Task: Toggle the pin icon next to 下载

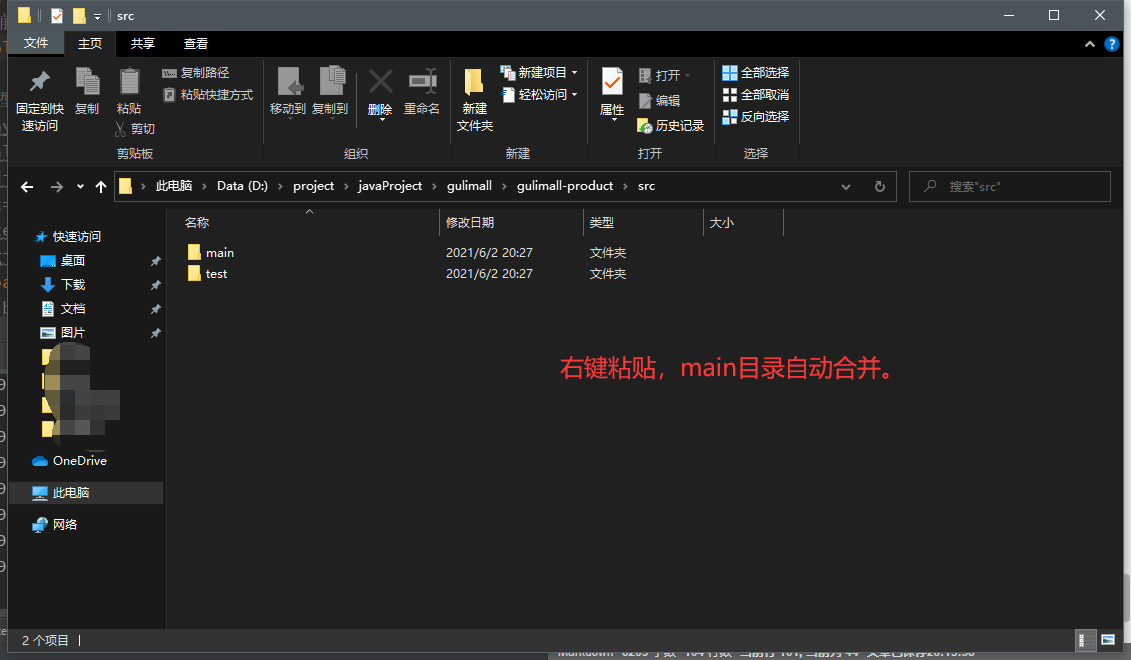Action: pos(155,284)
